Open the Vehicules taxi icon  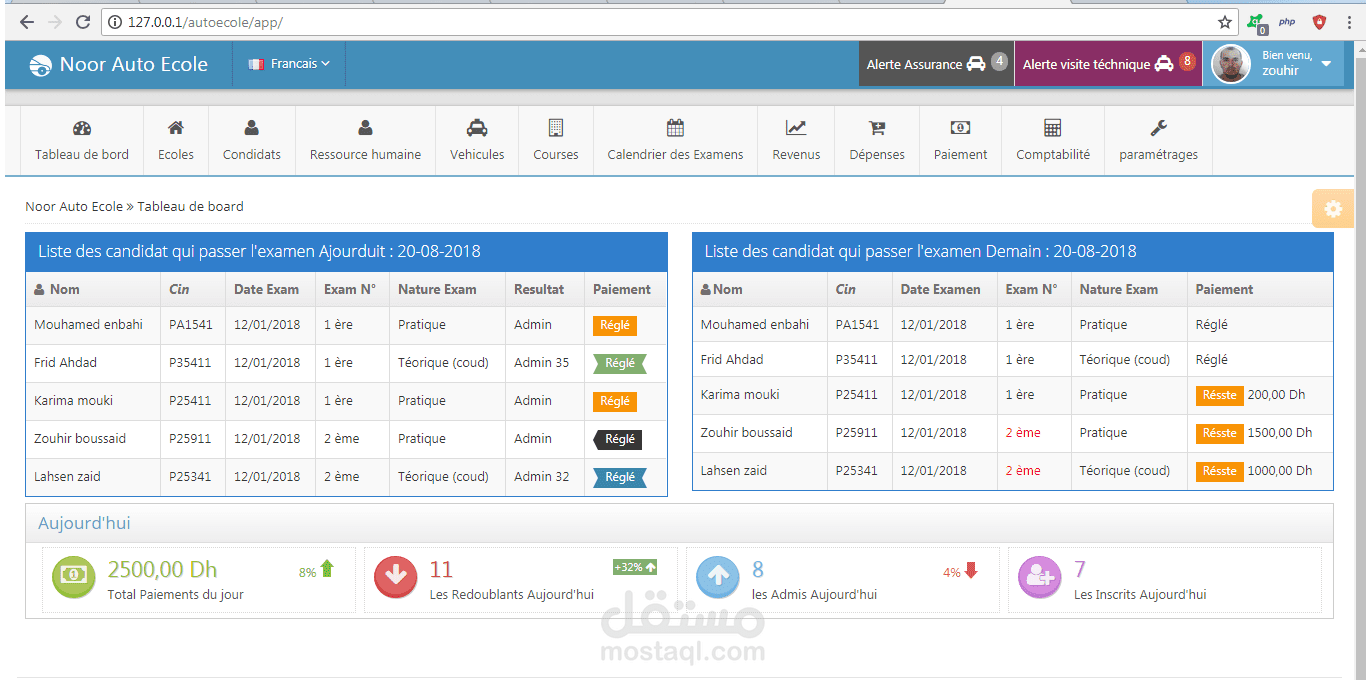(x=477, y=127)
